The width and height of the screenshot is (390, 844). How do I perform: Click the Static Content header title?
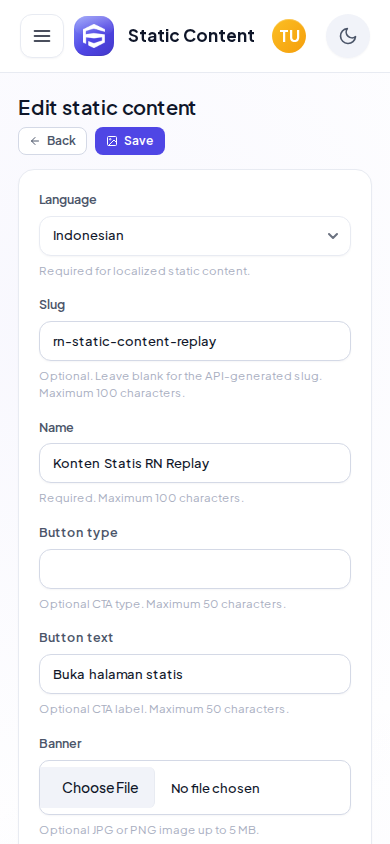[191, 36]
